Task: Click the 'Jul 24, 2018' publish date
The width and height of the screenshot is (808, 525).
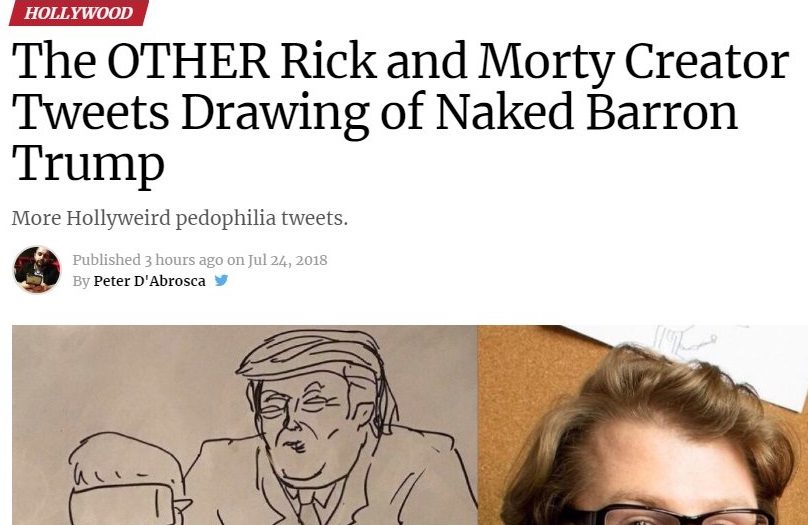Action: 288,260
